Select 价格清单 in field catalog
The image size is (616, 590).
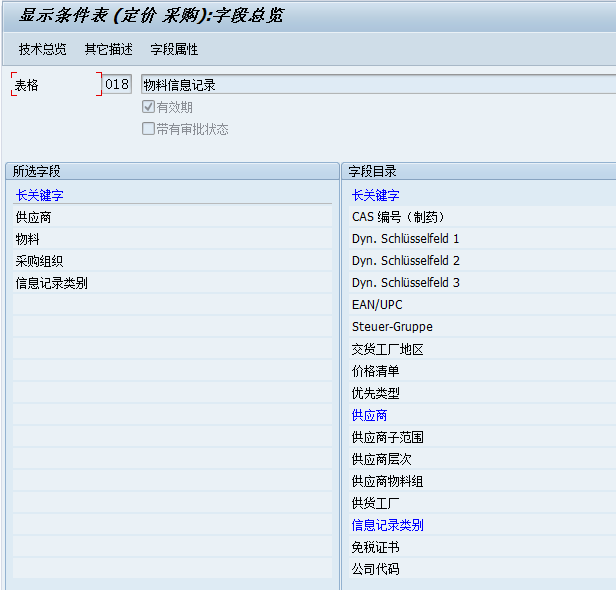pyautogui.click(x=482, y=371)
